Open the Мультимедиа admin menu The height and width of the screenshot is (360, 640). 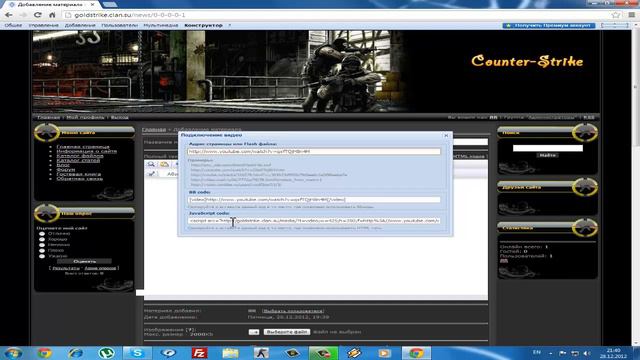tap(161, 25)
